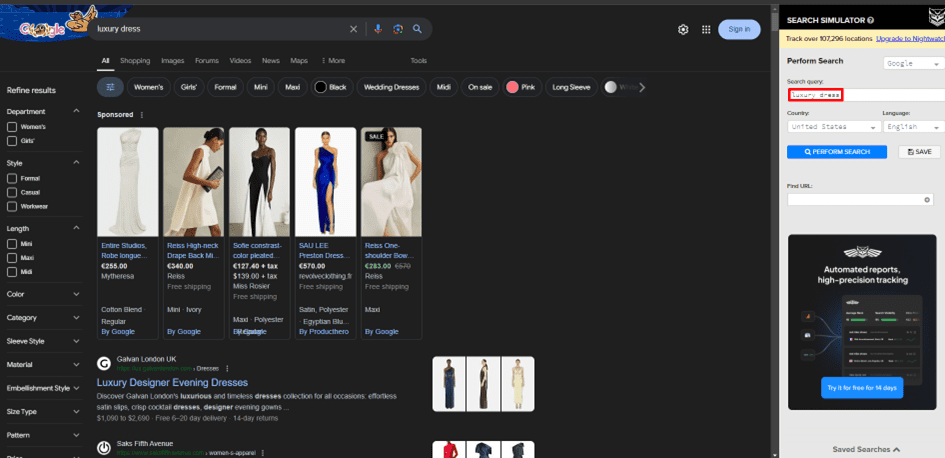Start voice search with microphone icon
Image resolution: width=945 pixels, height=458 pixels.
pos(378,29)
